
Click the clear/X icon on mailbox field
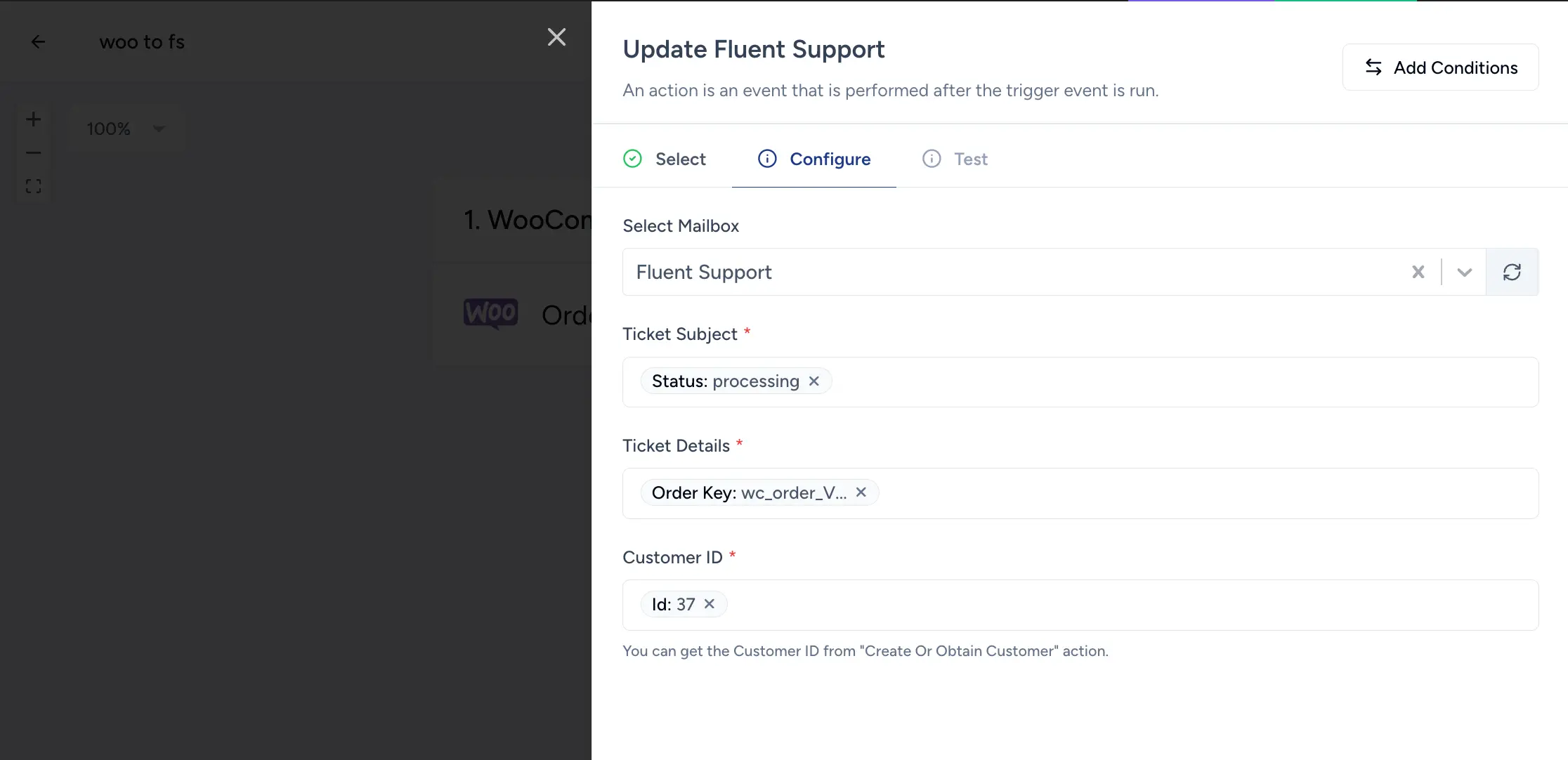click(x=1419, y=272)
